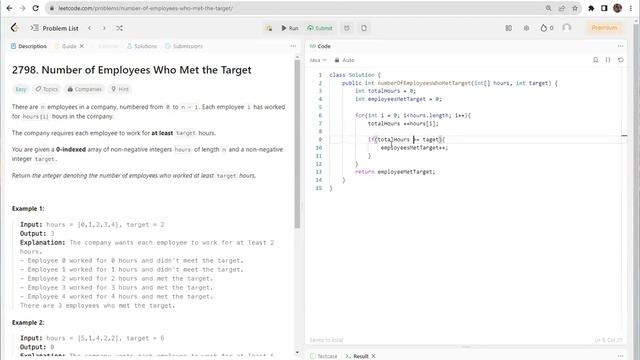The width and height of the screenshot is (640, 360).
Task: Open the user avatar menu
Action: (x=567, y=28)
